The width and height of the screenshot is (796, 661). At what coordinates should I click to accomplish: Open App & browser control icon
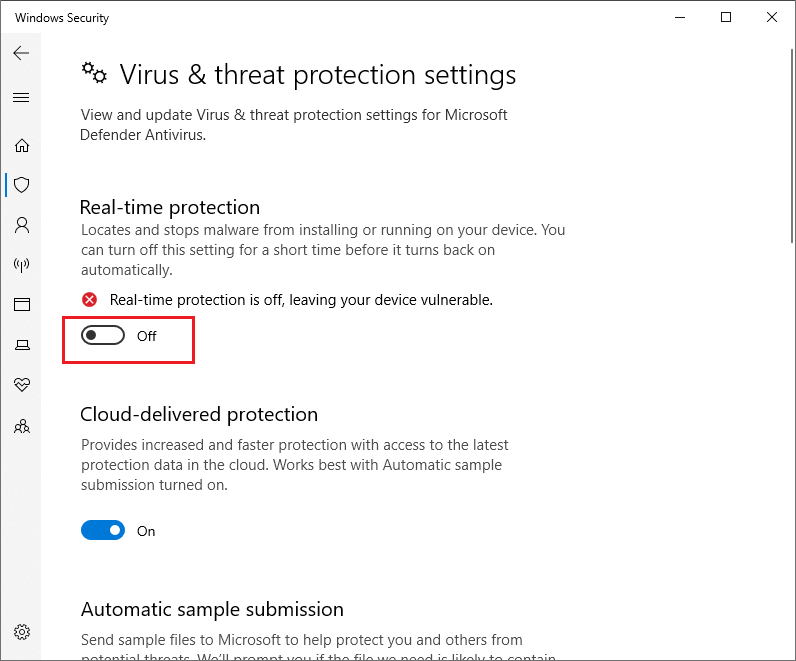[22, 304]
